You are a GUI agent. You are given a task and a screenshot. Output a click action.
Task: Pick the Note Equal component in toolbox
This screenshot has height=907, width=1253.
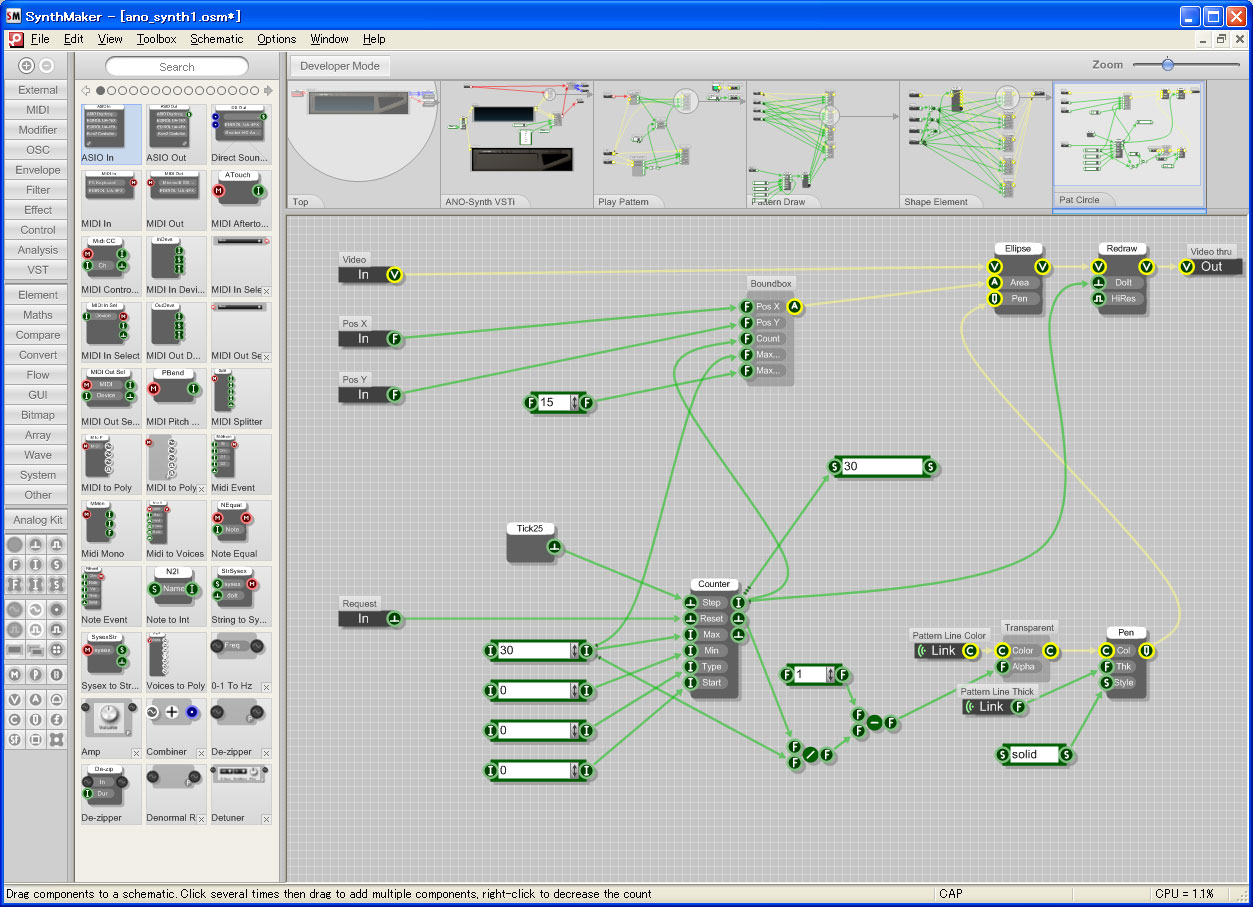click(x=241, y=530)
